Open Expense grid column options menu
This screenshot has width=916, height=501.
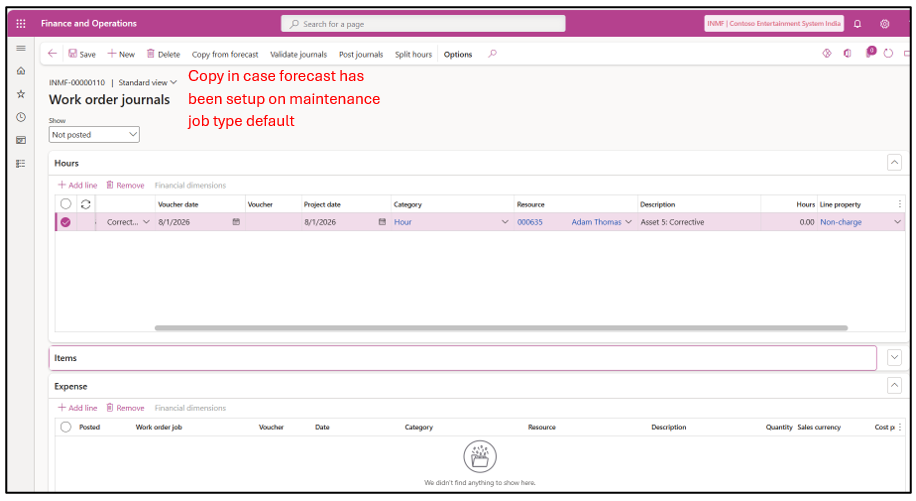click(x=900, y=427)
